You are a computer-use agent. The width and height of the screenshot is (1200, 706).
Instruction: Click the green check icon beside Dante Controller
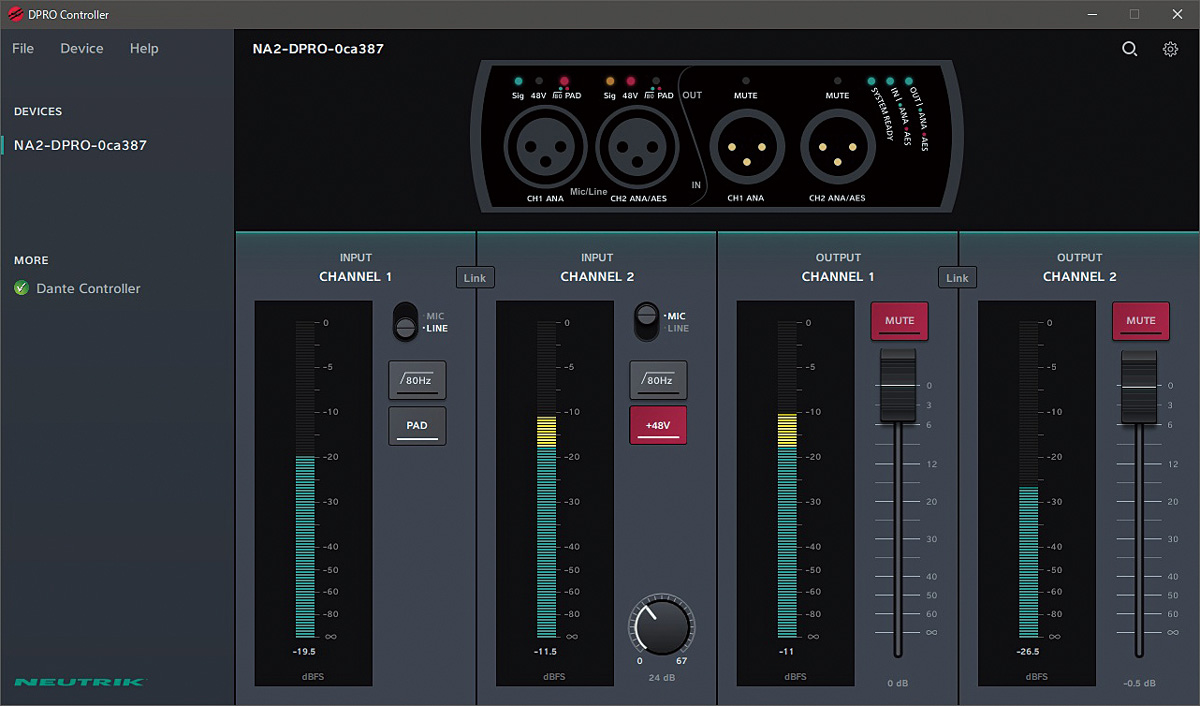pyautogui.click(x=21, y=288)
